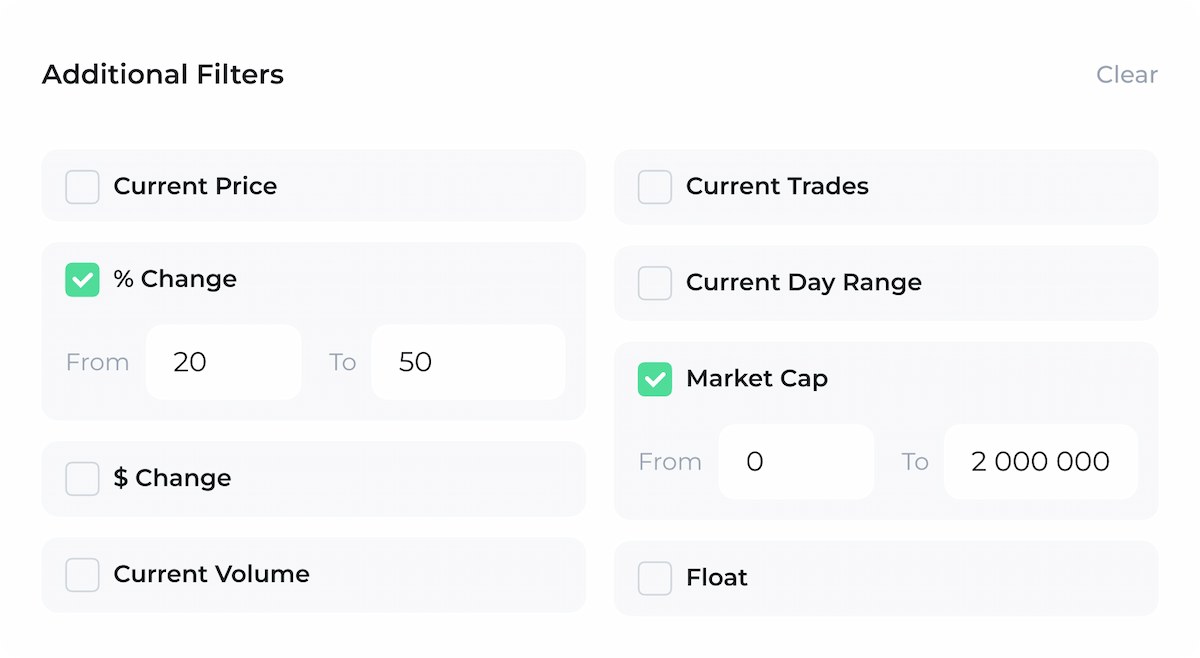Toggle the green Market Cap checkmark off

click(x=655, y=380)
